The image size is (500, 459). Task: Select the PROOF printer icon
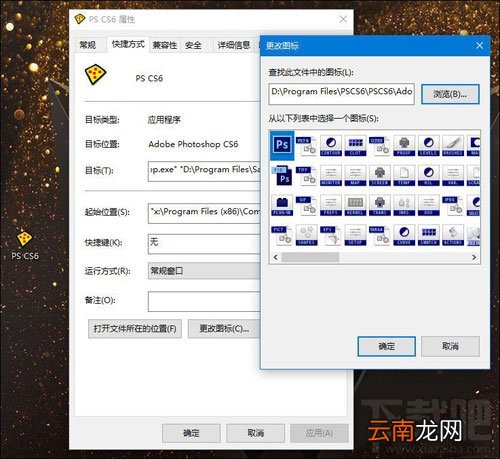coord(404,146)
